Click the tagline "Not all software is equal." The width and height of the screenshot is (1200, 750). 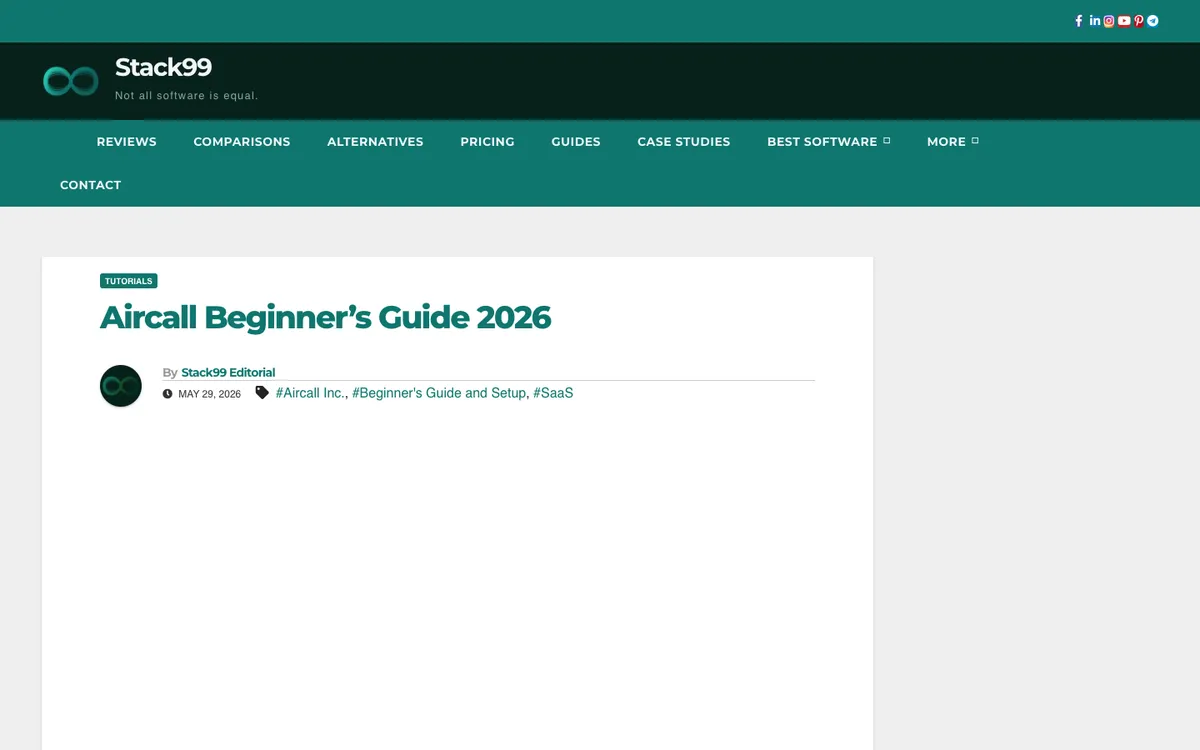(x=187, y=96)
